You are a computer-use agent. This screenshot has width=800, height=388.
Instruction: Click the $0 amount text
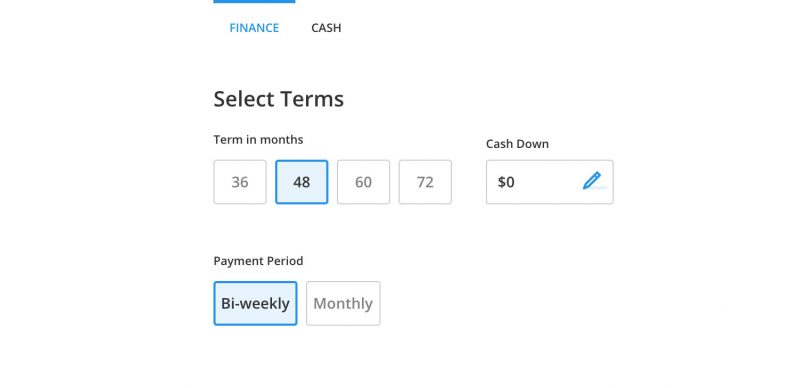[x=506, y=182]
